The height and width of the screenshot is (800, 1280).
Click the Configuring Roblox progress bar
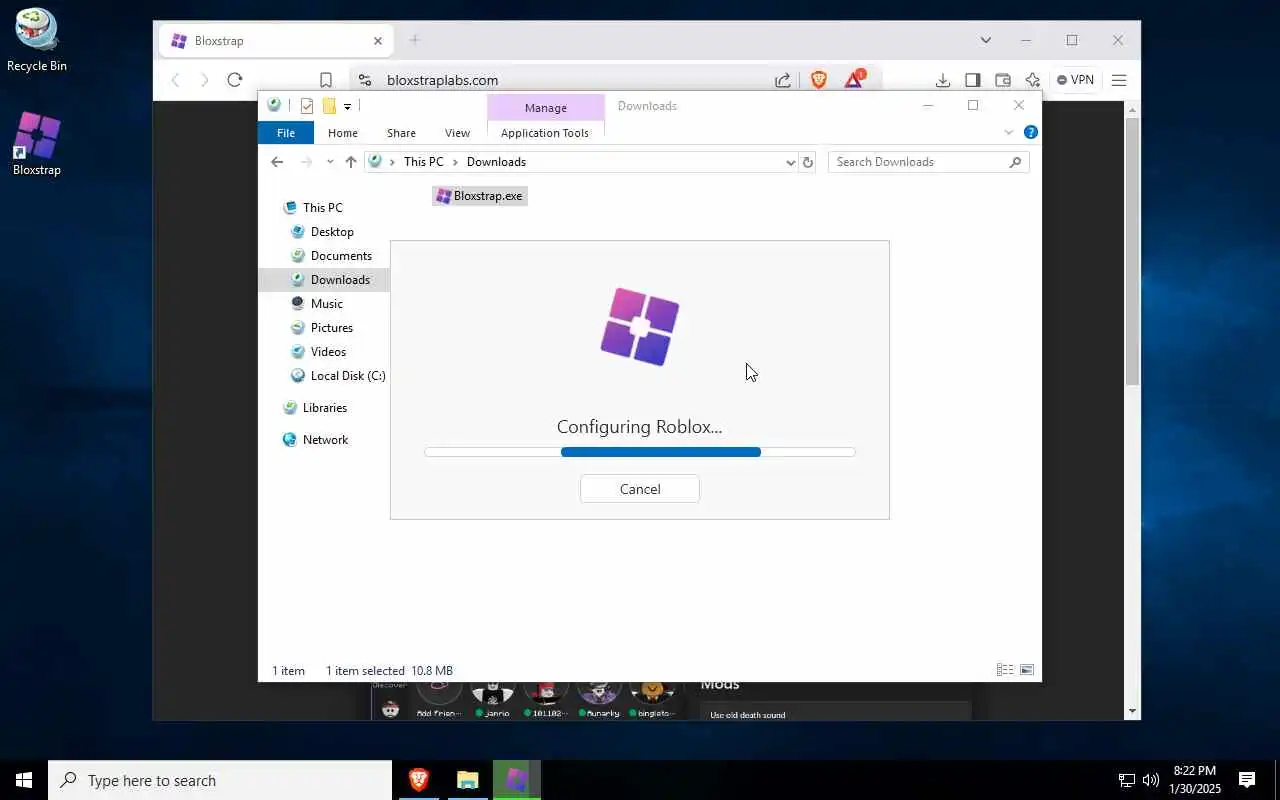[640, 452]
